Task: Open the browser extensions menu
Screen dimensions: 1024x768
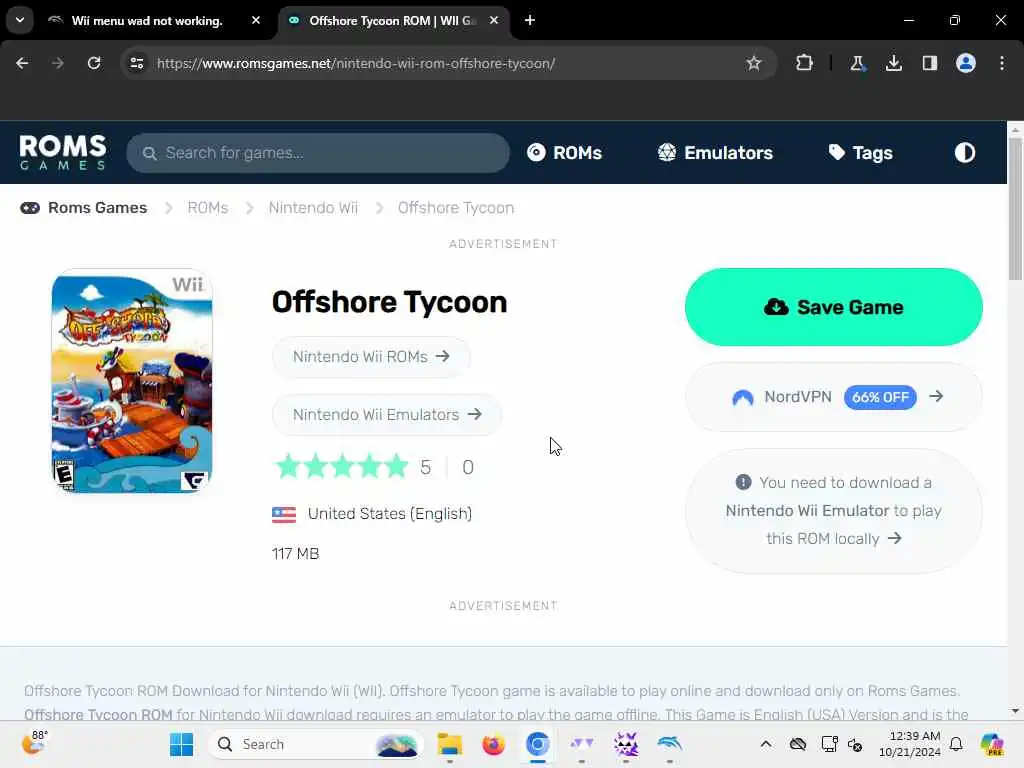Action: pyautogui.click(x=805, y=63)
